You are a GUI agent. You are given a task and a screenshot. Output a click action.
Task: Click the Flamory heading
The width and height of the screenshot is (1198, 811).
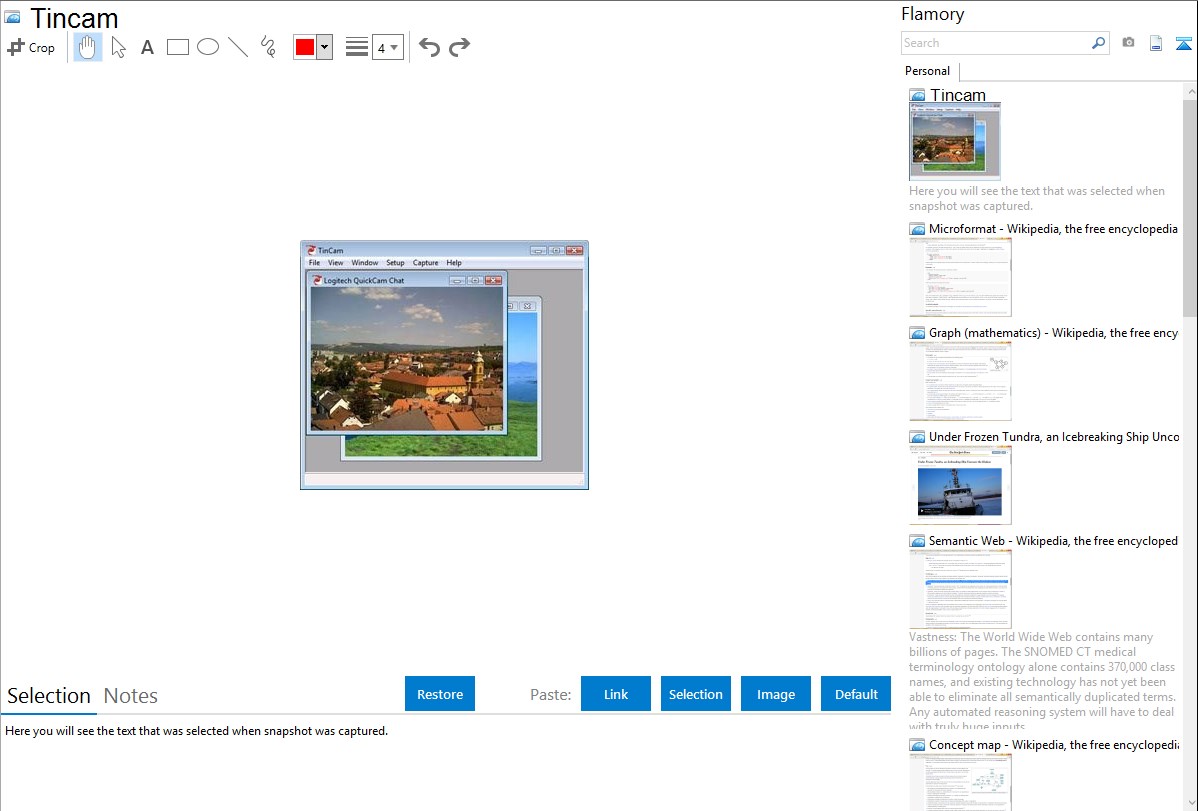coord(933,14)
